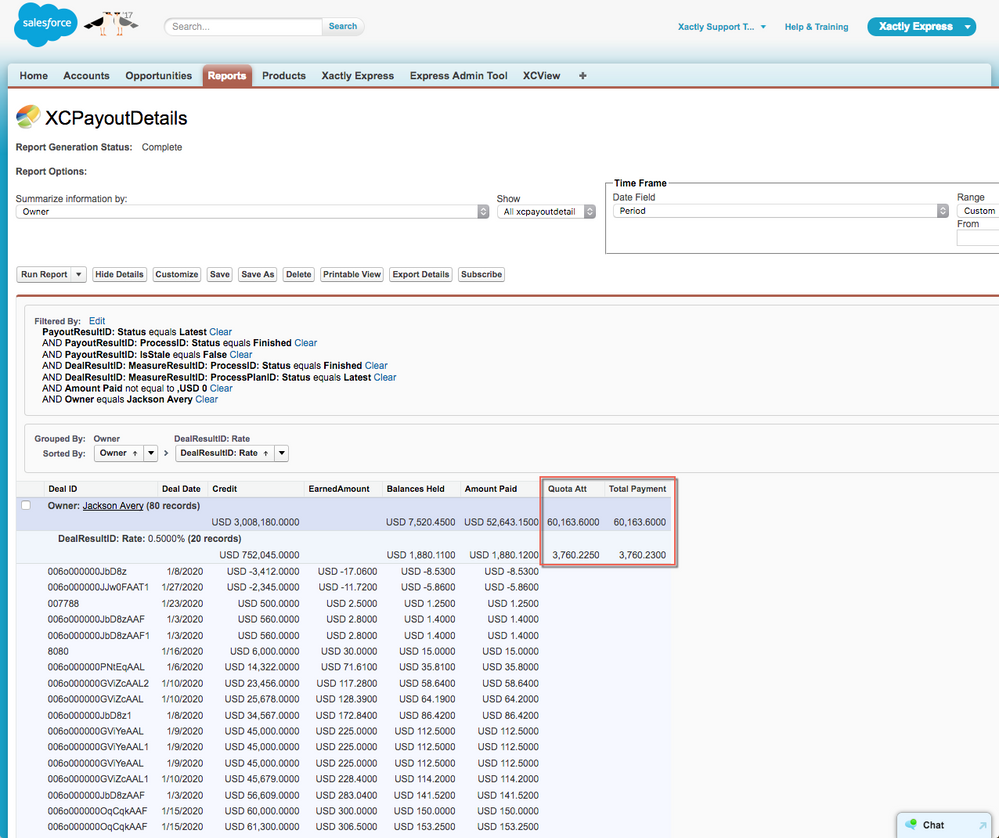Sort by DealResultID: Rate button
The width and height of the screenshot is (999, 838).
click(x=225, y=453)
